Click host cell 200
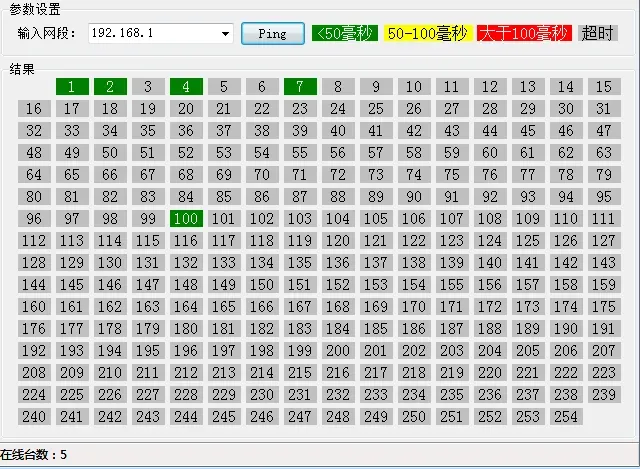Viewport: 640px width, 469px height. pos(338,351)
